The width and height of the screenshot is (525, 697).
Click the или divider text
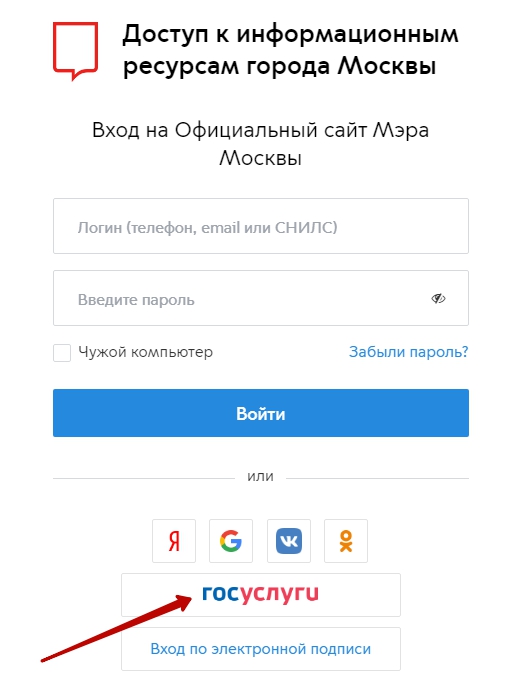click(x=260, y=476)
